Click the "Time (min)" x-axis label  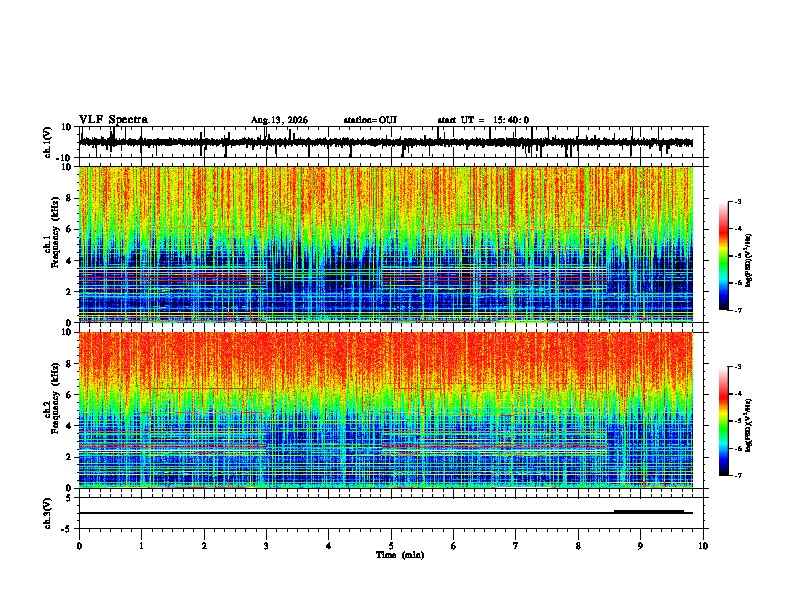[x=400, y=555]
